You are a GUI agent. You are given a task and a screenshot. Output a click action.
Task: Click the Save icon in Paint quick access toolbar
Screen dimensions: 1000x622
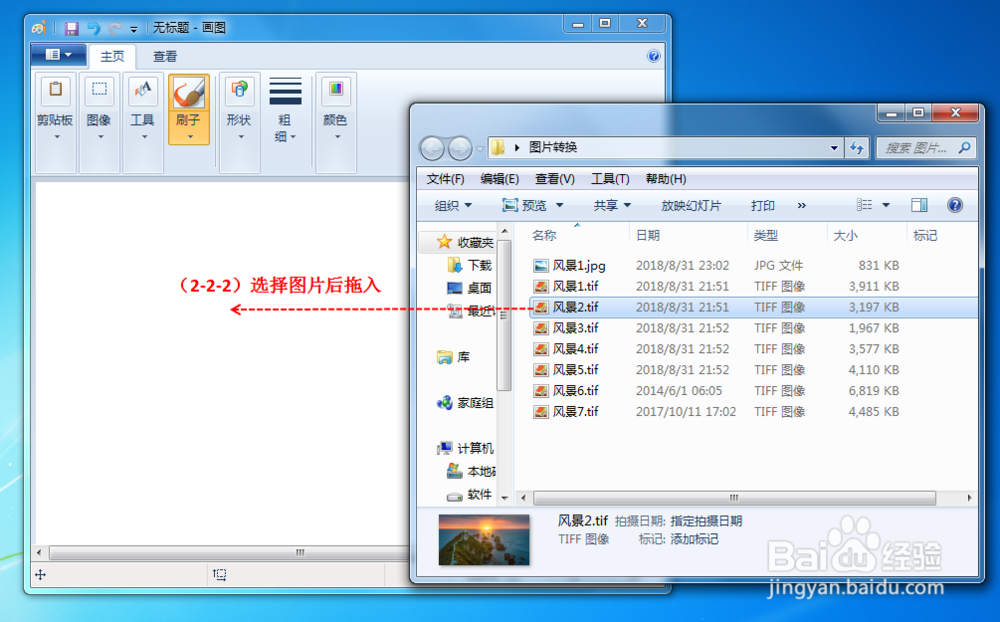point(70,28)
